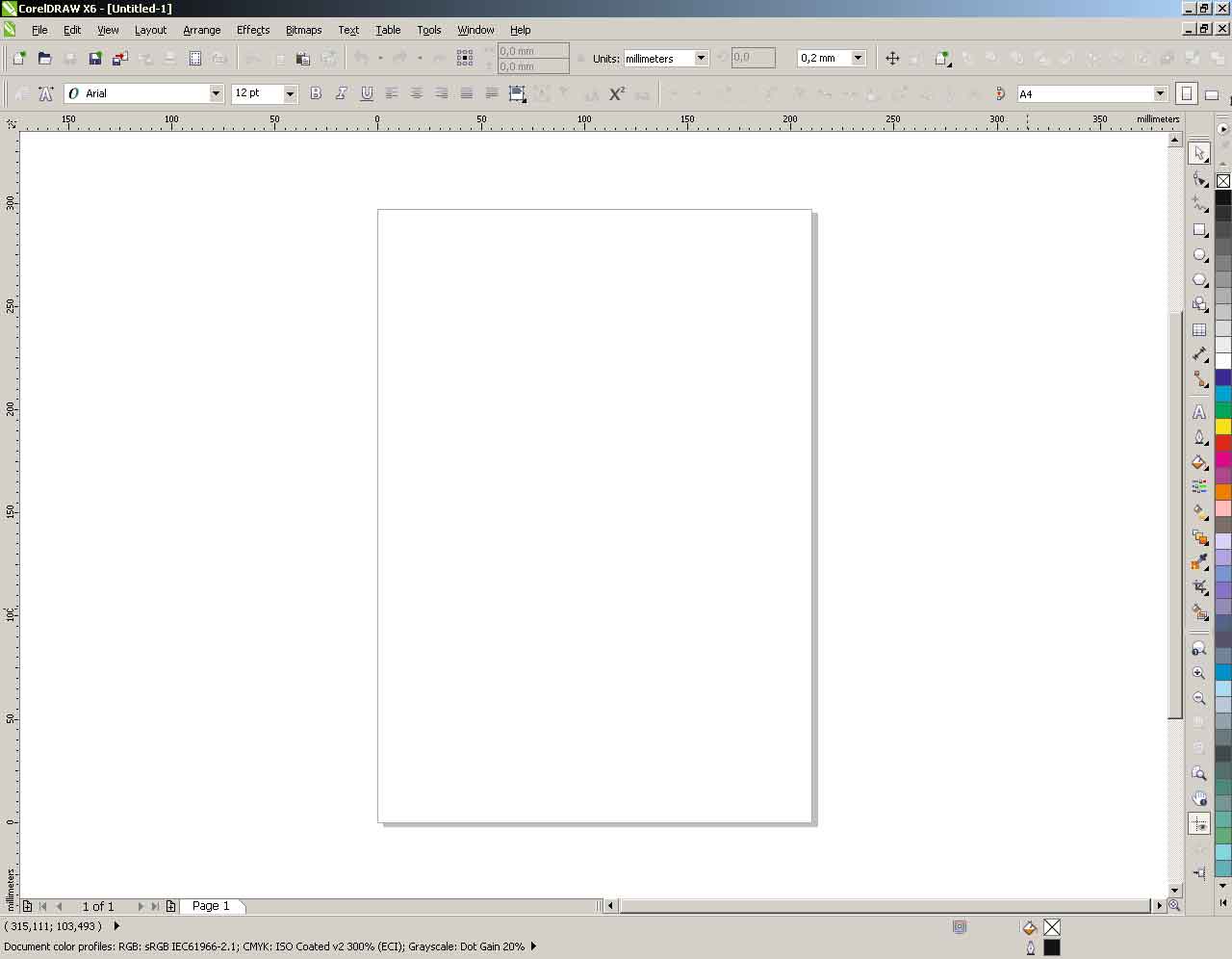
Task: Activate the Pick tool arrow
Action: pos(1199,153)
